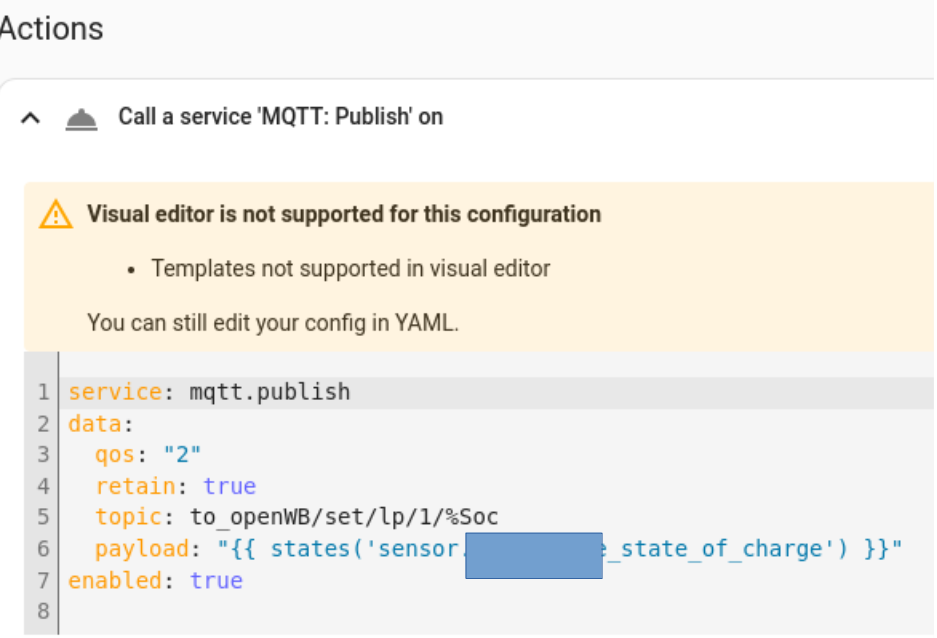Viewport: 937px width, 638px height.
Task: Place cursor on empty line 8
Action: coord(200,612)
